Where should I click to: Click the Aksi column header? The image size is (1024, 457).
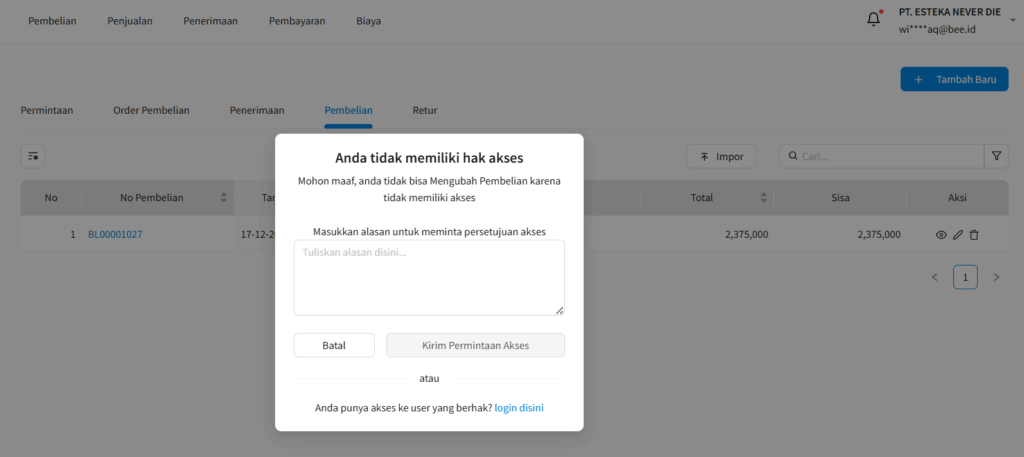click(957, 198)
